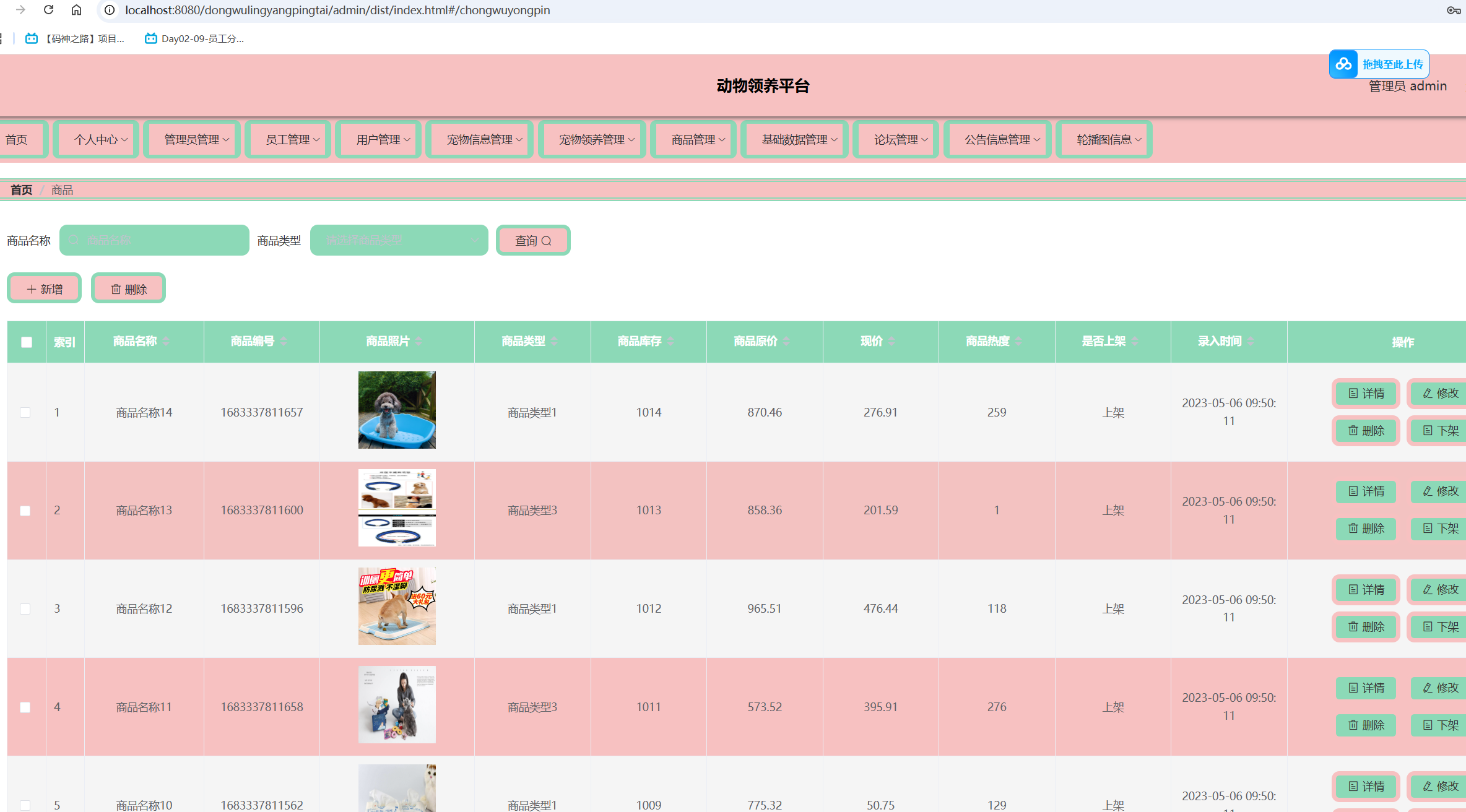Expand the 宠物信息管理 menu
Image resolution: width=1466 pixels, height=812 pixels.
(x=480, y=140)
